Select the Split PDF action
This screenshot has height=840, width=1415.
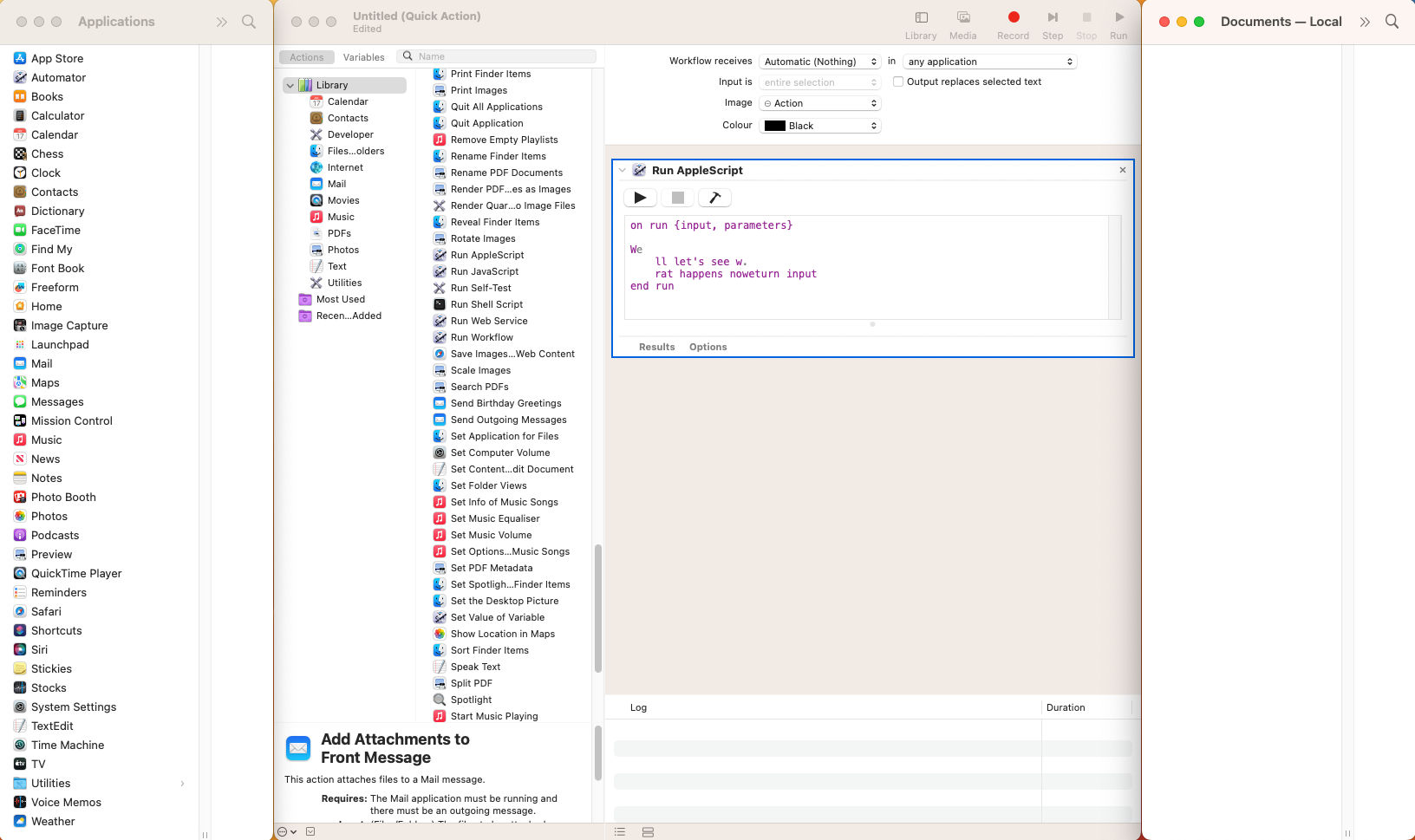pyautogui.click(x=471, y=683)
